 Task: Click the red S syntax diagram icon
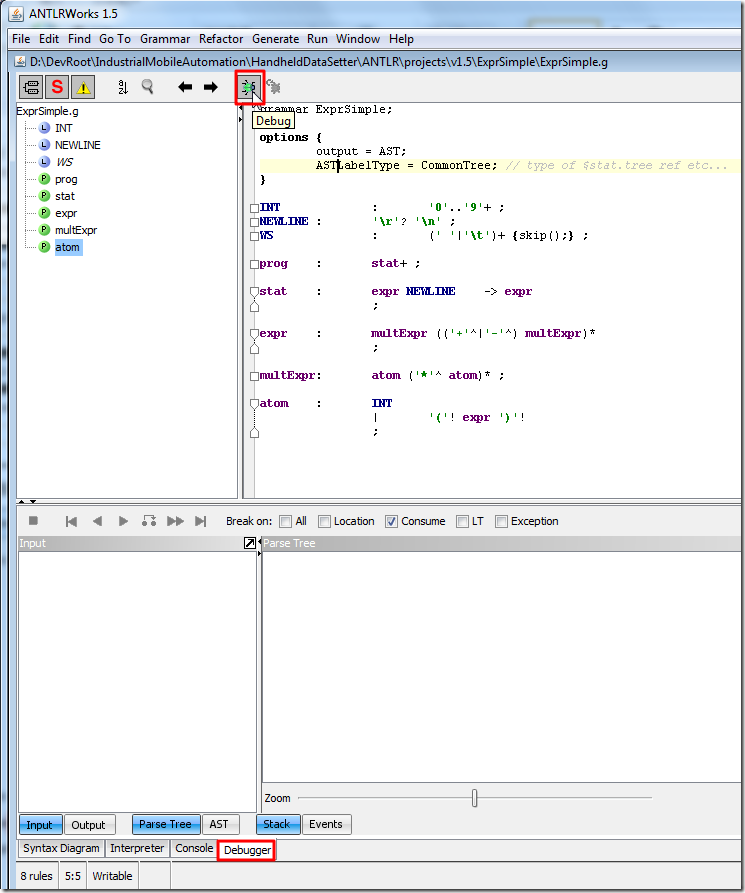click(x=57, y=88)
